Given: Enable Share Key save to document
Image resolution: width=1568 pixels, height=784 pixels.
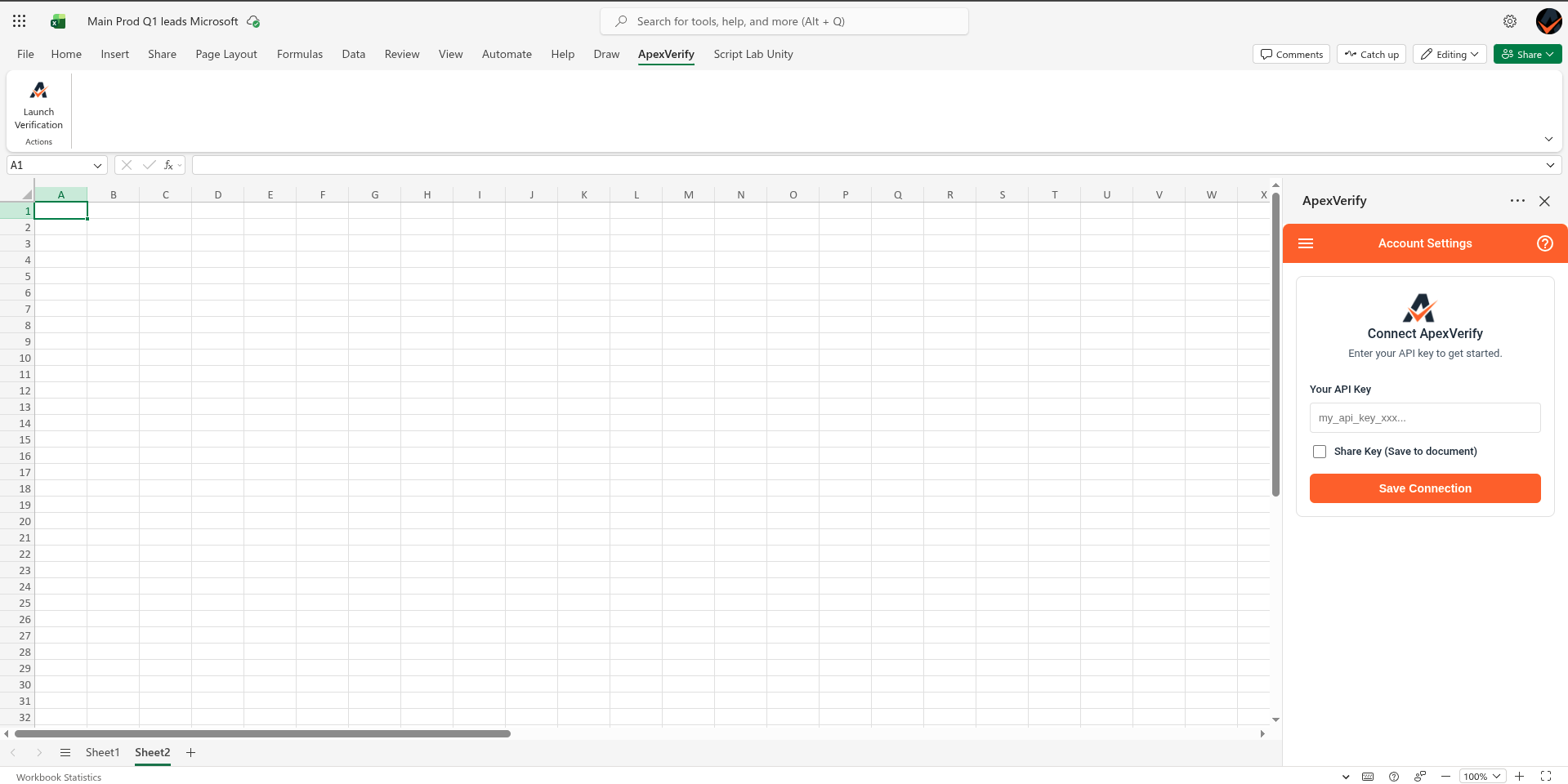Looking at the screenshot, I should pyautogui.click(x=1319, y=452).
